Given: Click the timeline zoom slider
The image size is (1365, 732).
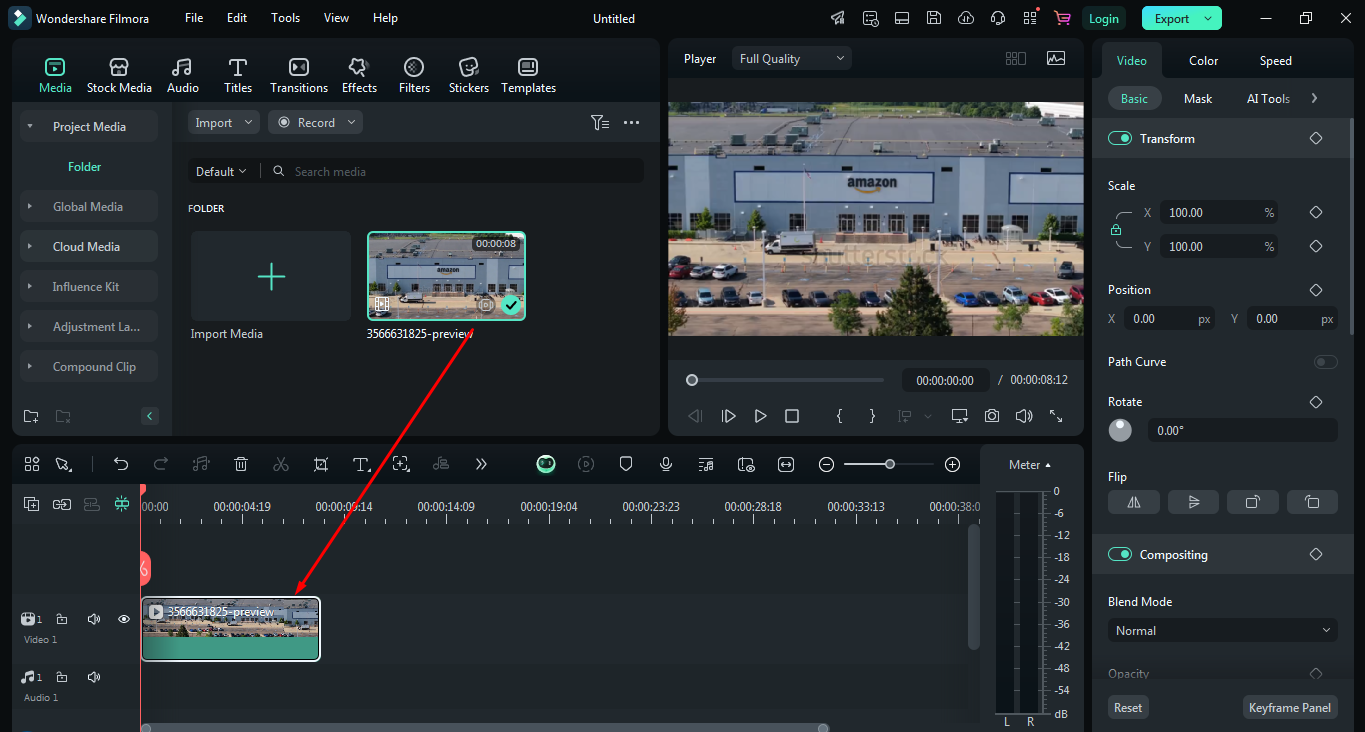Looking at the screenshot, I should coord(889,464).
